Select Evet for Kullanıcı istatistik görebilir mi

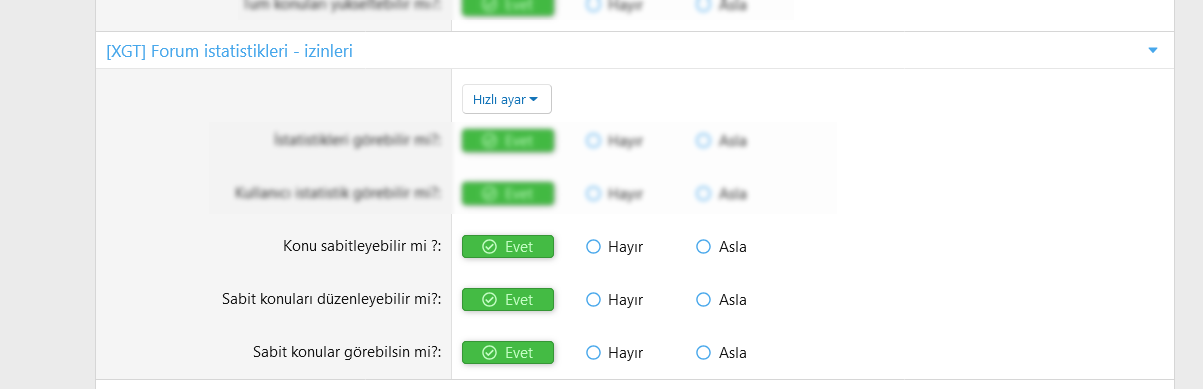[507, 193]
